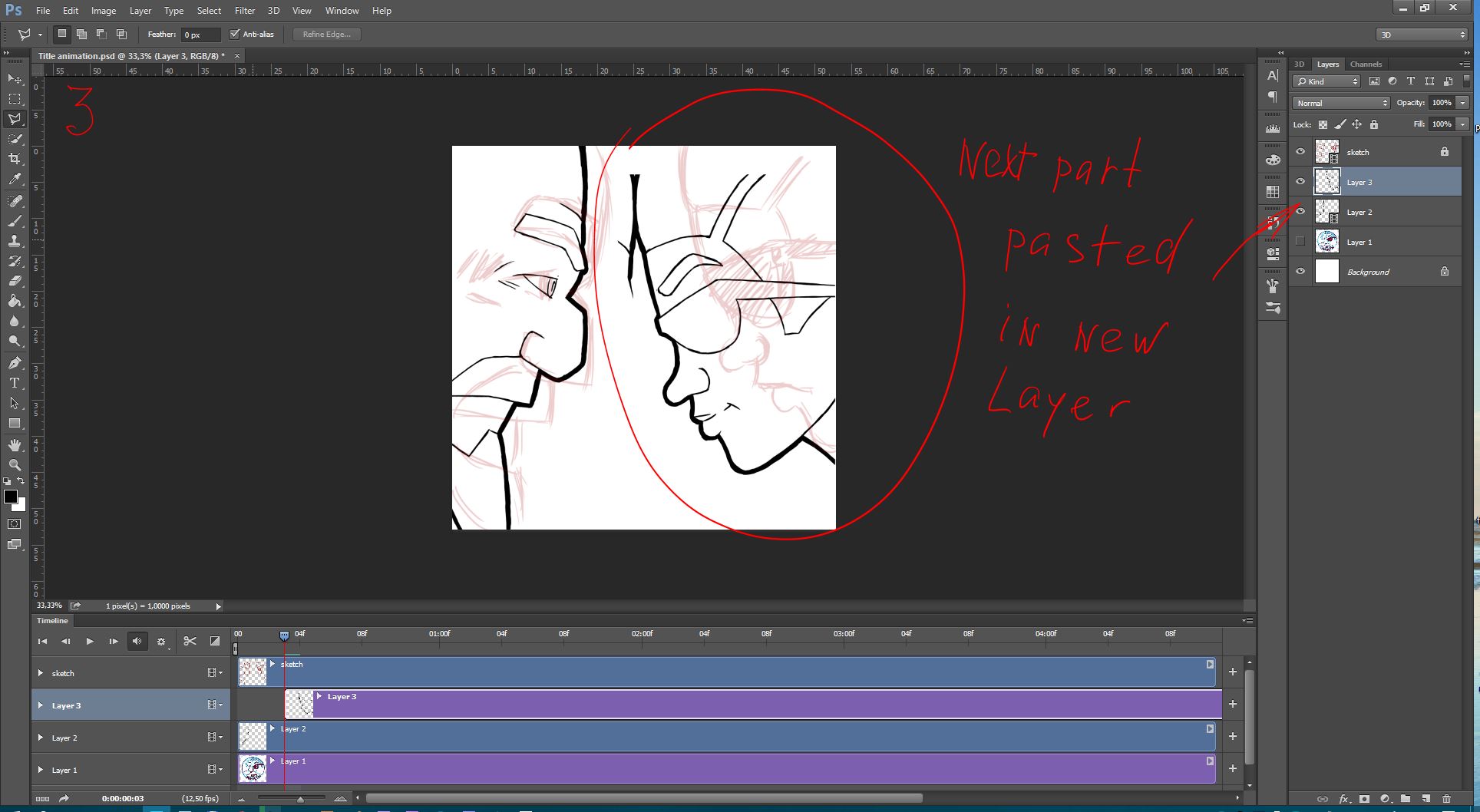The height and width of the screenshot is (812, 1480).
Task: Open the Filter menu
Action: coord(244,10)
